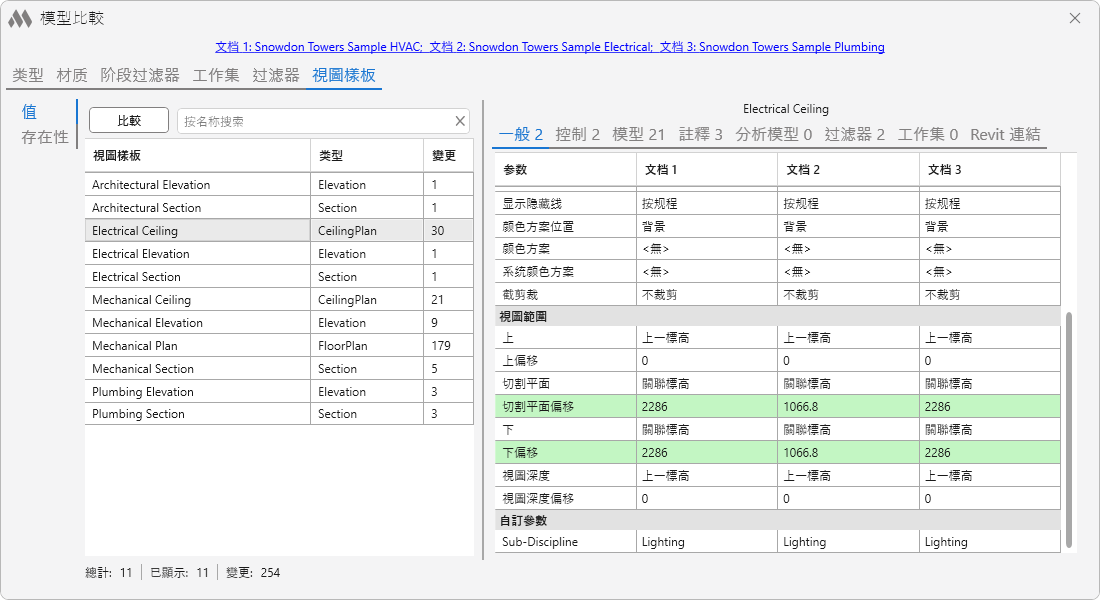
Task: Open the Snowdon Towers Sample Plumbing link
Action: click(772, 47)
